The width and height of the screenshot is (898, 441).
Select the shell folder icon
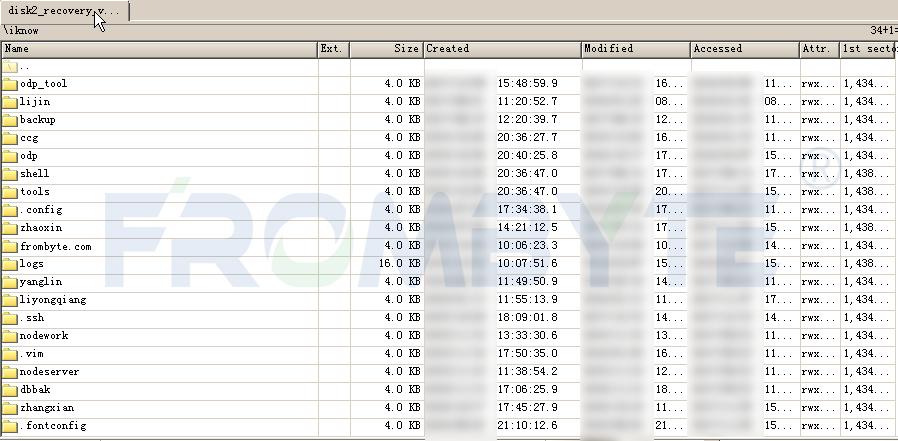(x=10, y=174)
